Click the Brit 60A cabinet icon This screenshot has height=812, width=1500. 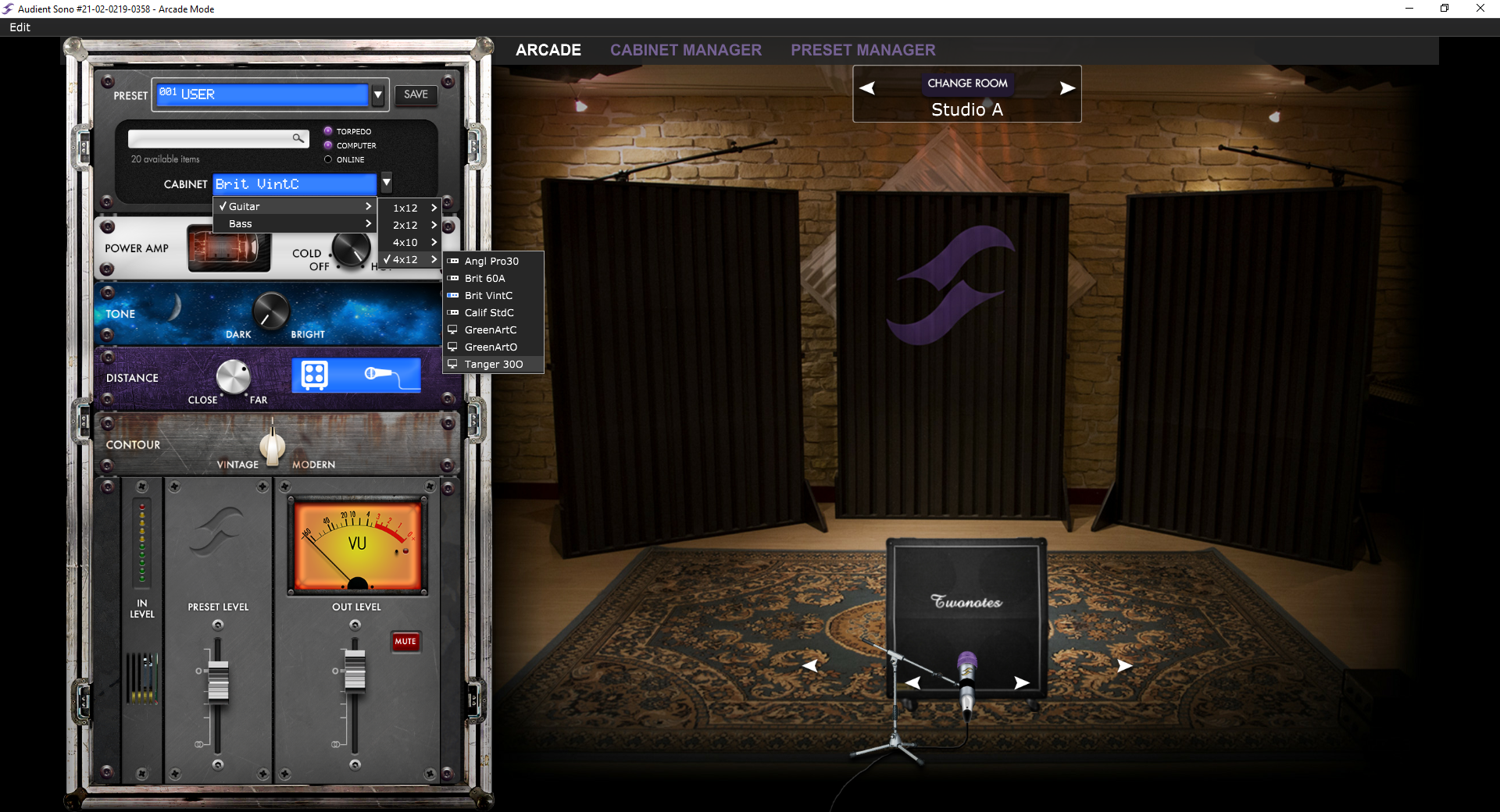(452, 278)
